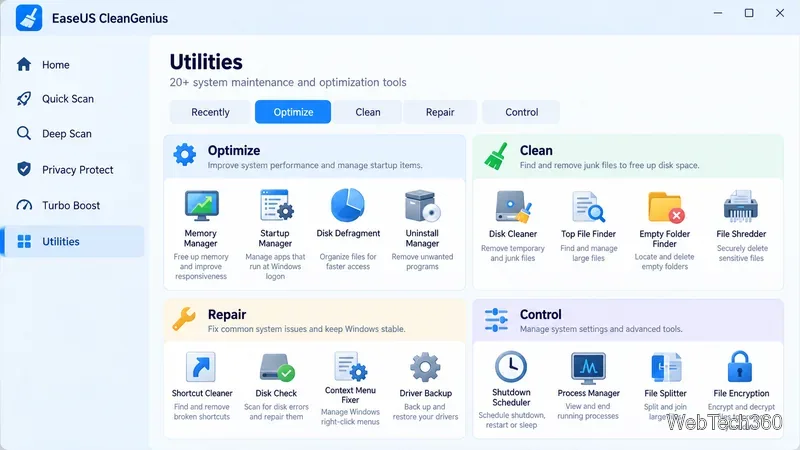Open Shortcut Cleaner arrow icon
This screenshot has height=450, width=800.
[x=201, y=367]
